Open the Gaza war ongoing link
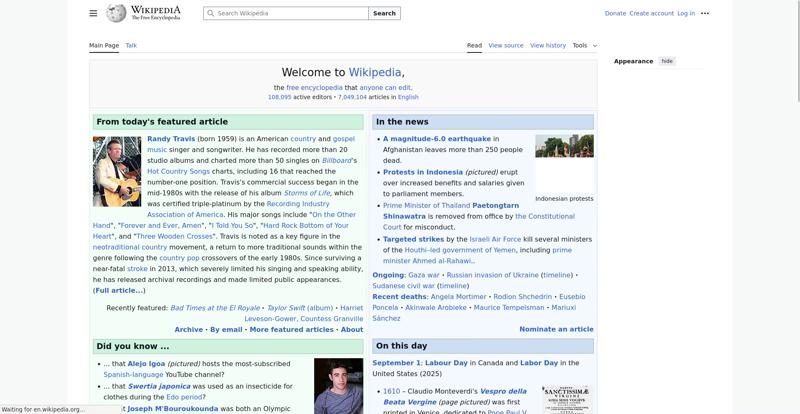This screenshot has width=800, height=414. click(x=423, y=275)
